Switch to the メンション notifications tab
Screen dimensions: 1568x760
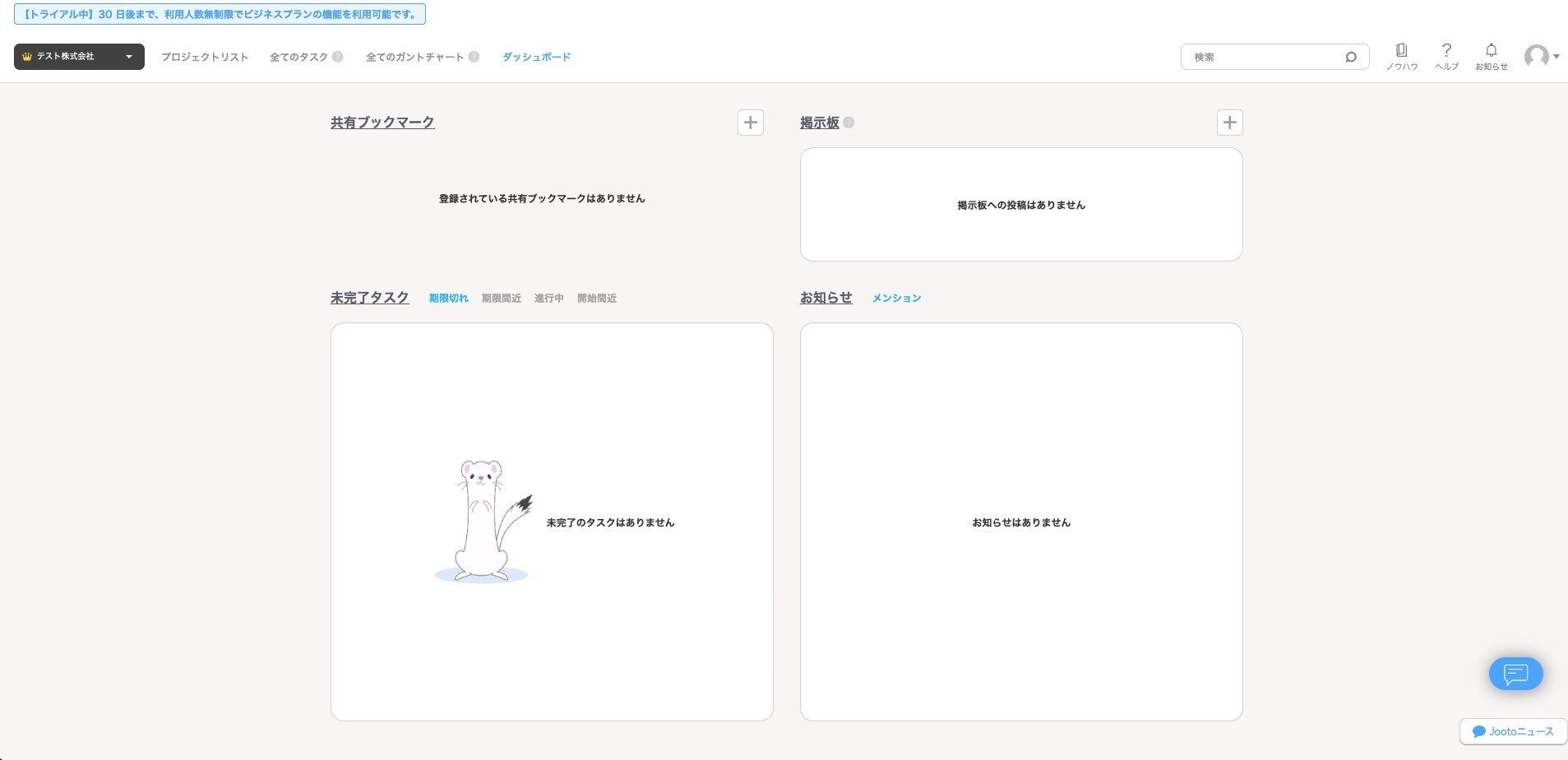pos(896,299)
